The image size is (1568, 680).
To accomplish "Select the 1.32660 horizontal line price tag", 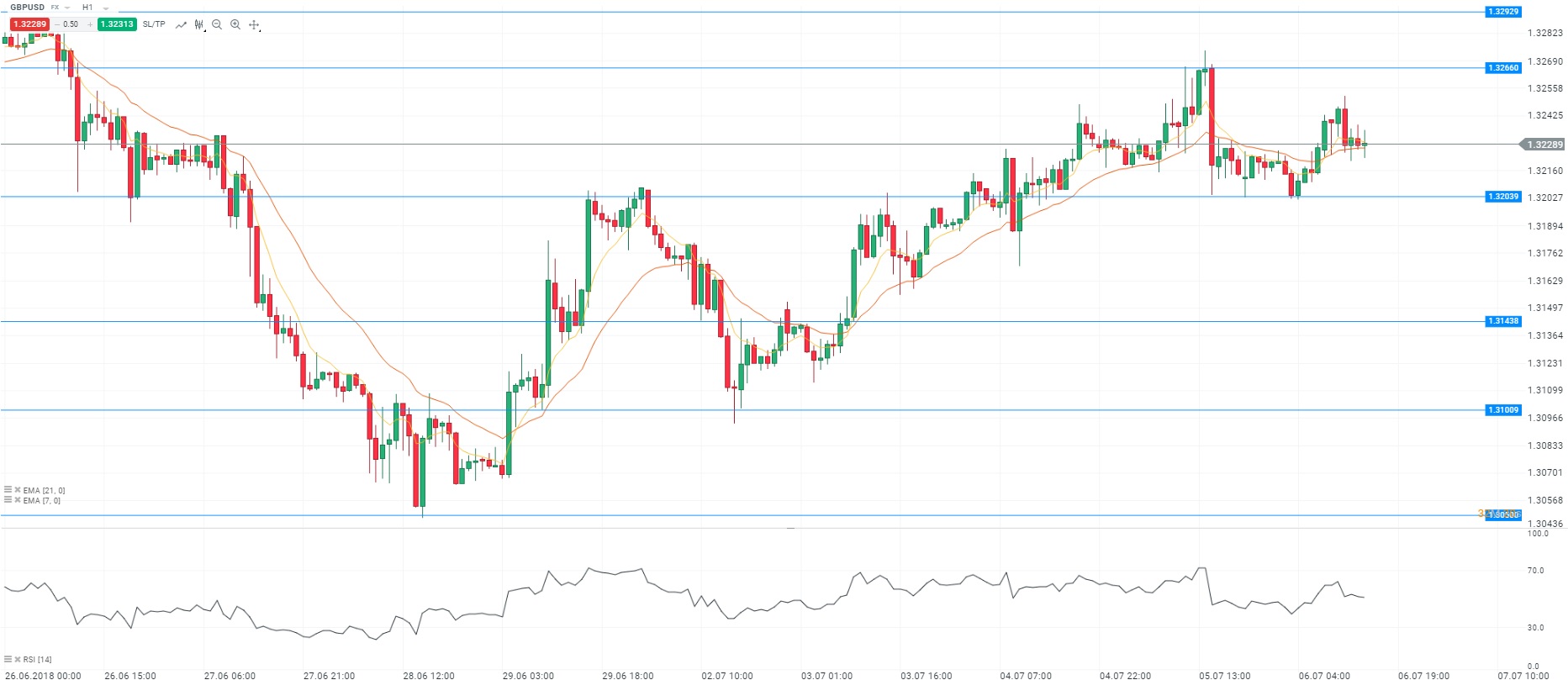I will click(1503, 68).
